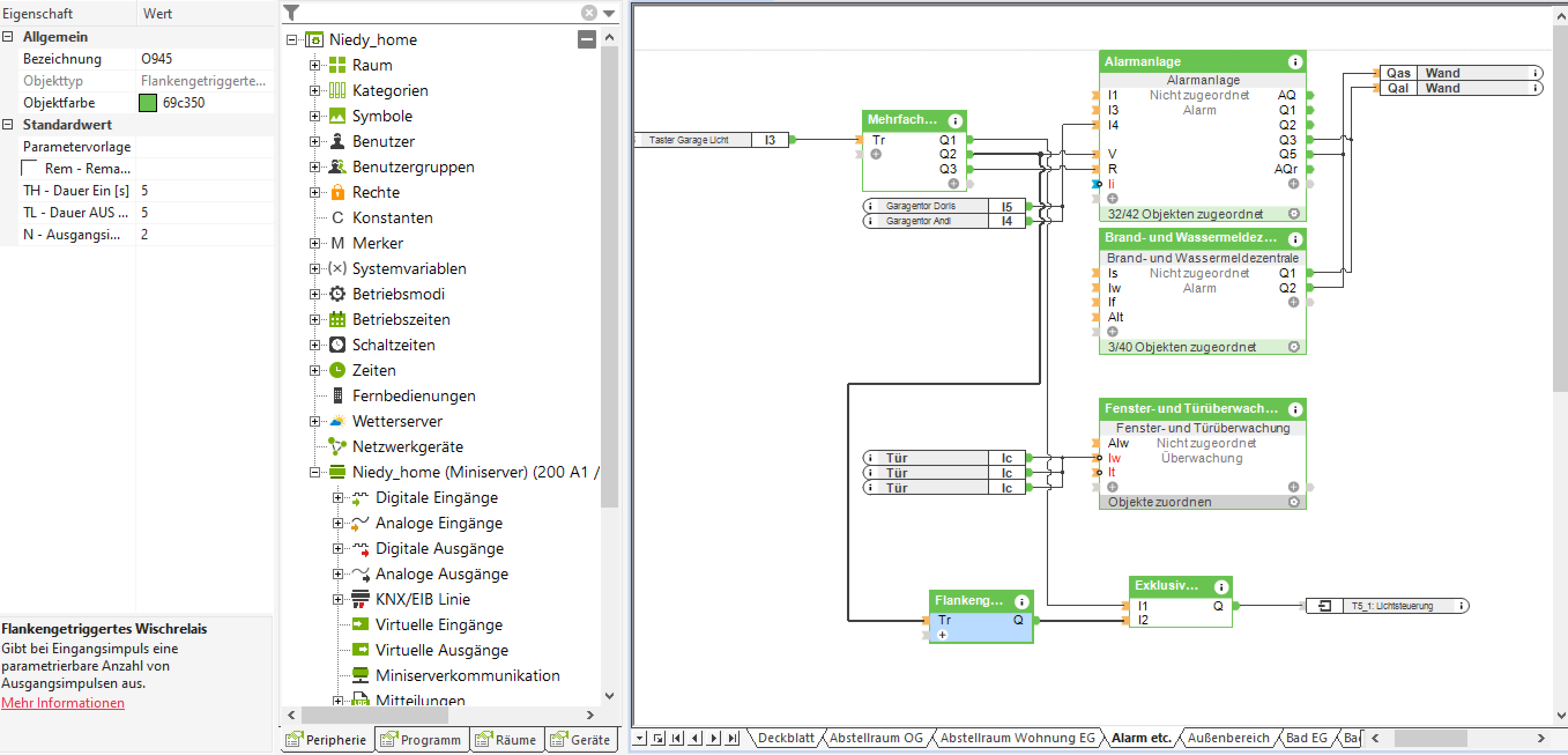
Task: Click the Alarmanlage block info icon
Action: (1295, 61)
